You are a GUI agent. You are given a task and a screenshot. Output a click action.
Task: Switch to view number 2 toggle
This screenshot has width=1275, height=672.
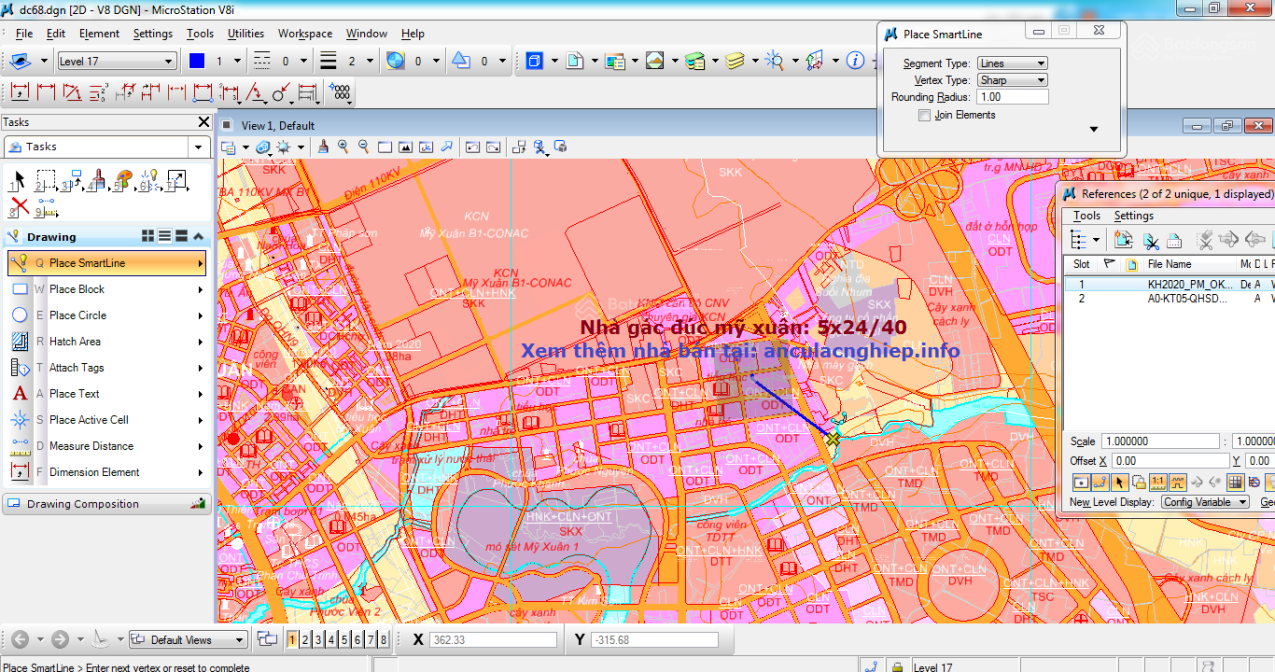click(x=305, y=640)
